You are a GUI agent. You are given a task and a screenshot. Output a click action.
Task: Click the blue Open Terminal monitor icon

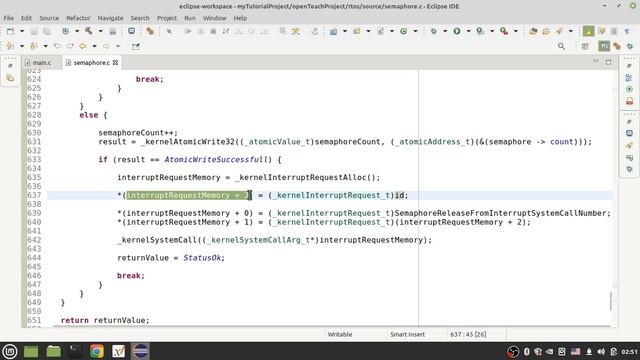point(131,31)
